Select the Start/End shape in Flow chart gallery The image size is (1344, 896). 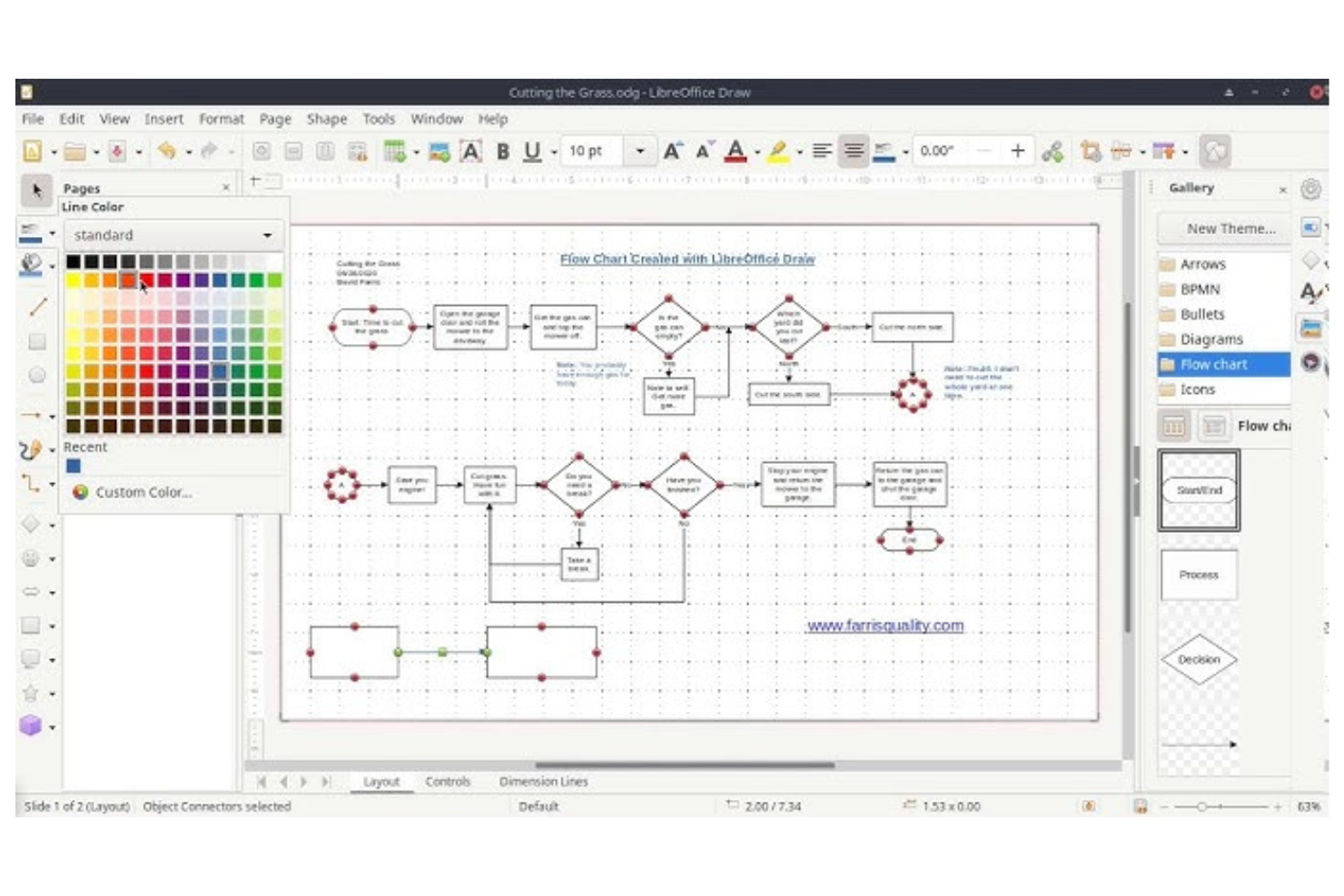click(x=1199, y=490)
